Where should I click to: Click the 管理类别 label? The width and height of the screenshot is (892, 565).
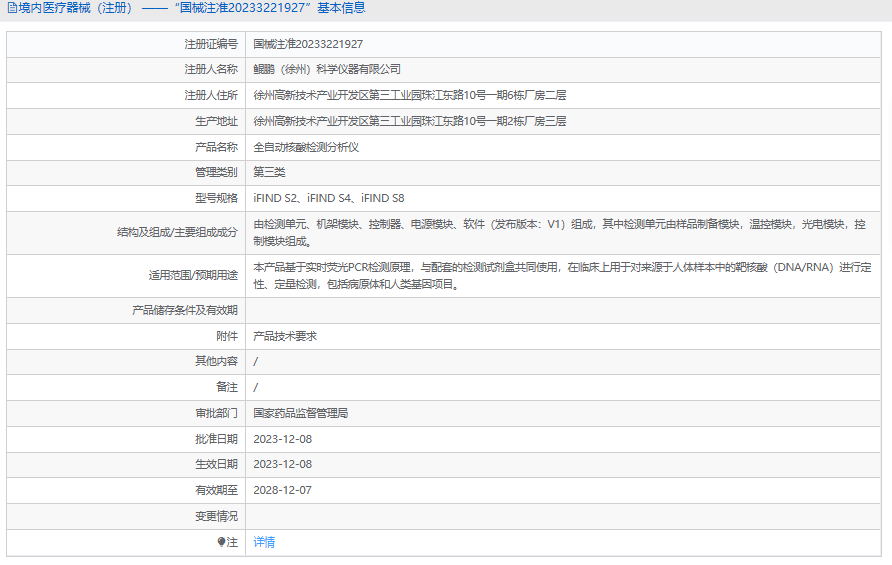point(216,172)
